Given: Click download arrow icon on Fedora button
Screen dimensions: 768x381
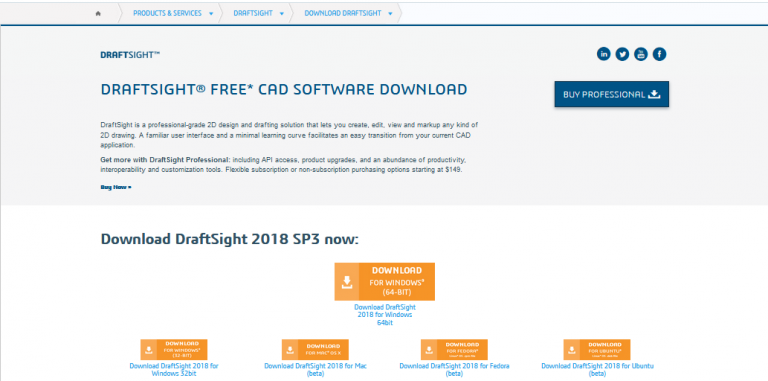Looking at the screenshot, I should tap(429, 350).
